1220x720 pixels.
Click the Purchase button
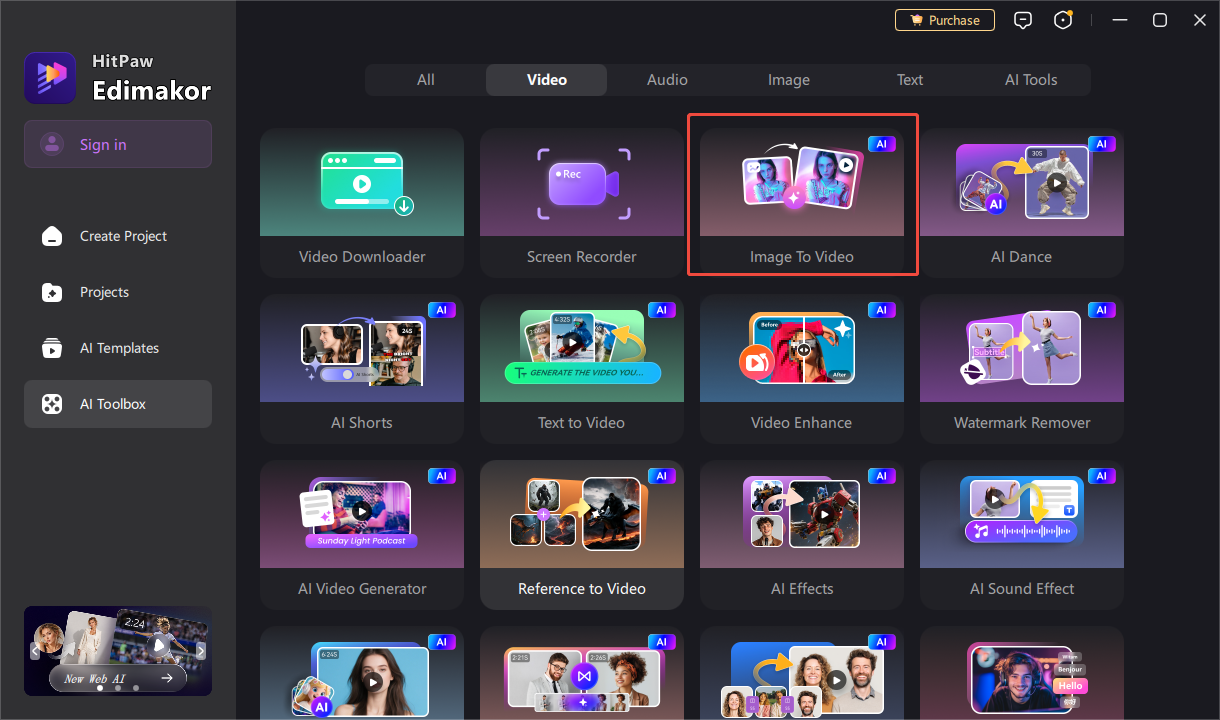(x=945, y=20)
